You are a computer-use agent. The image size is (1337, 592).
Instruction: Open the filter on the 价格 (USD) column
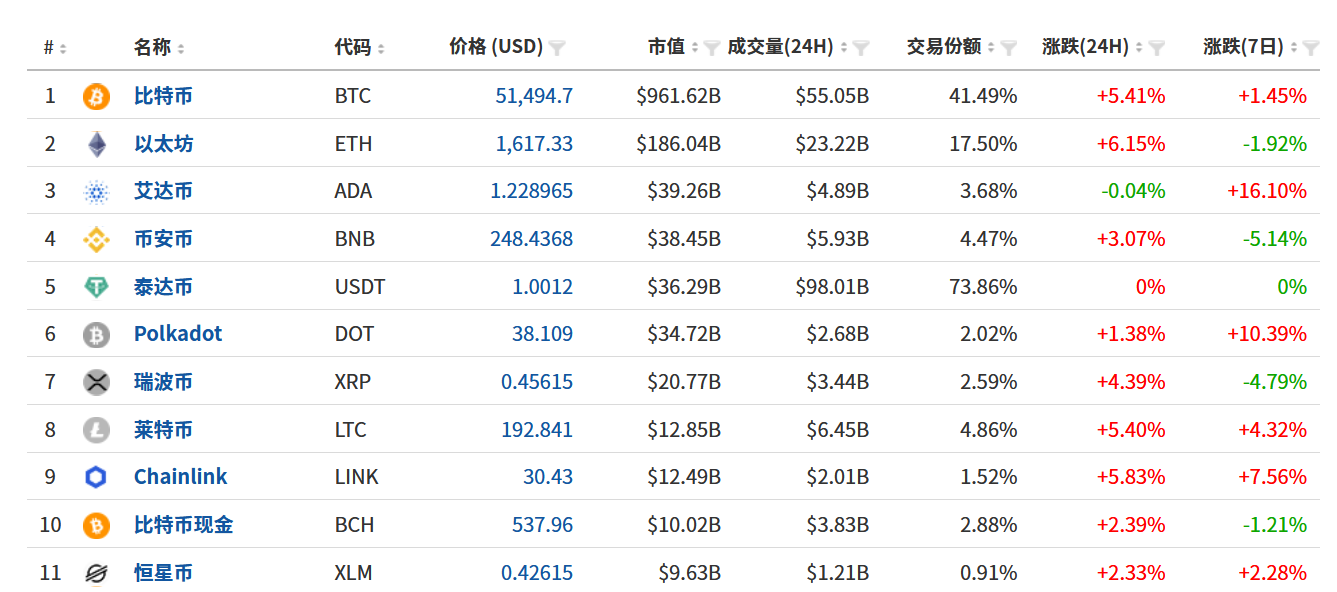(x=557, y=48)
